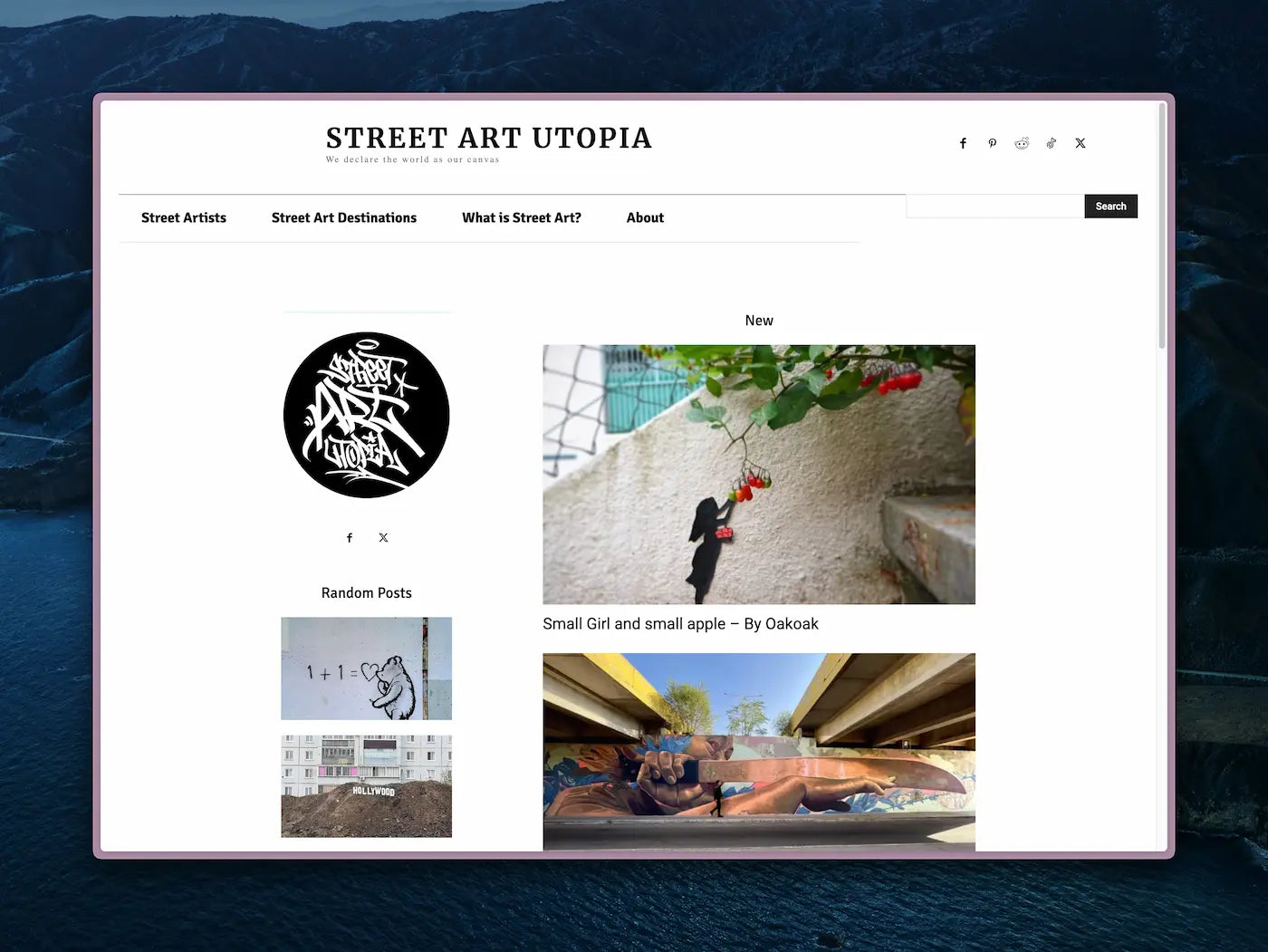Open the Pinterest icon in the header
This screenshot has height=952, width=1268.
click(993, 143)
